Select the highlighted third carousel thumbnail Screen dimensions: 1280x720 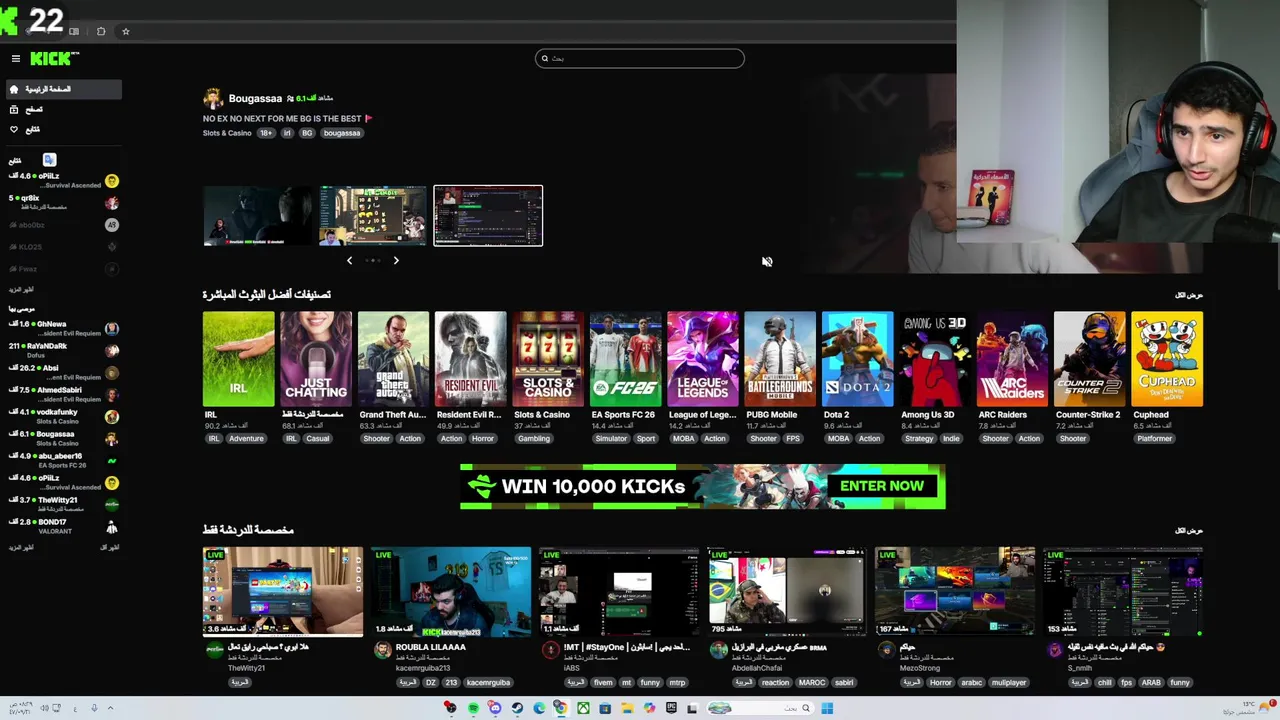point(488,215)
